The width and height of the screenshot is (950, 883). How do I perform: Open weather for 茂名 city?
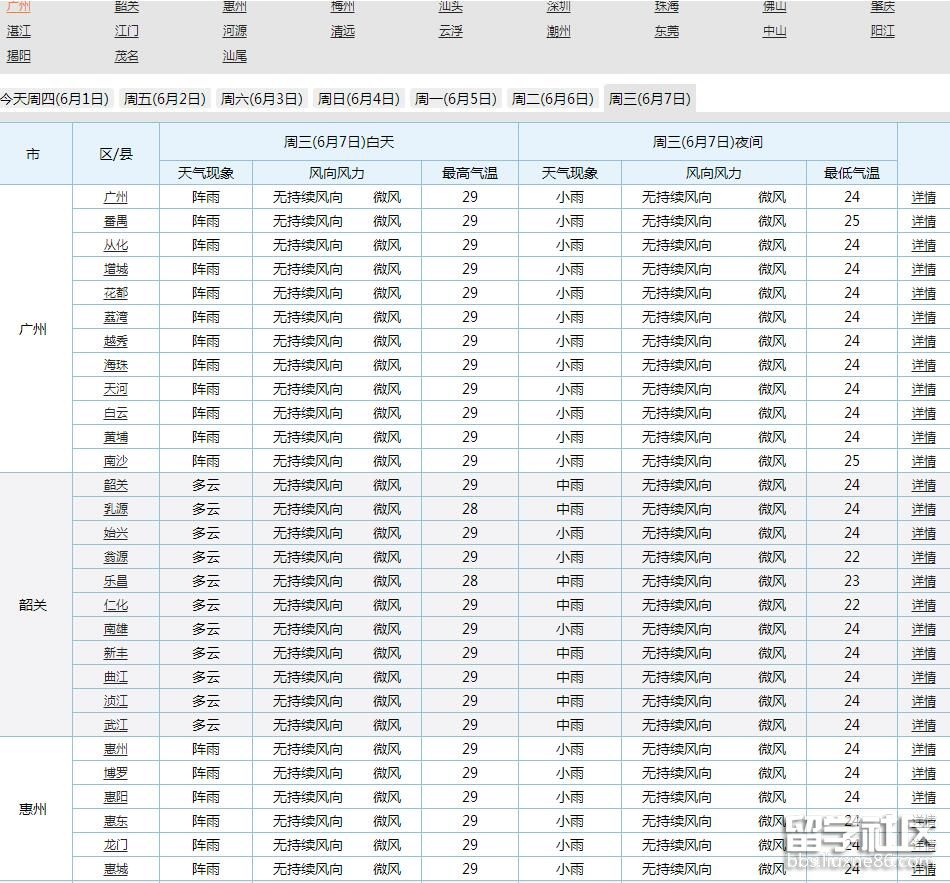(126, 56)
